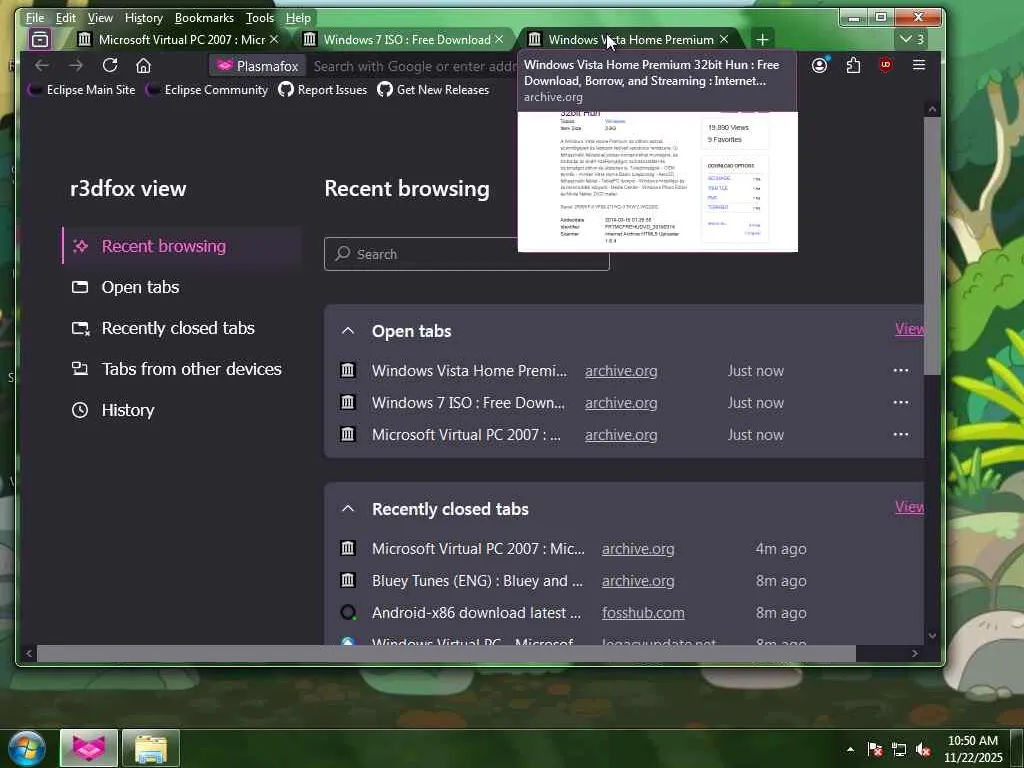Close the Windows Vista Home Premium tab
The height and width of the screenshot is (768, 1024).
(724, 40)
